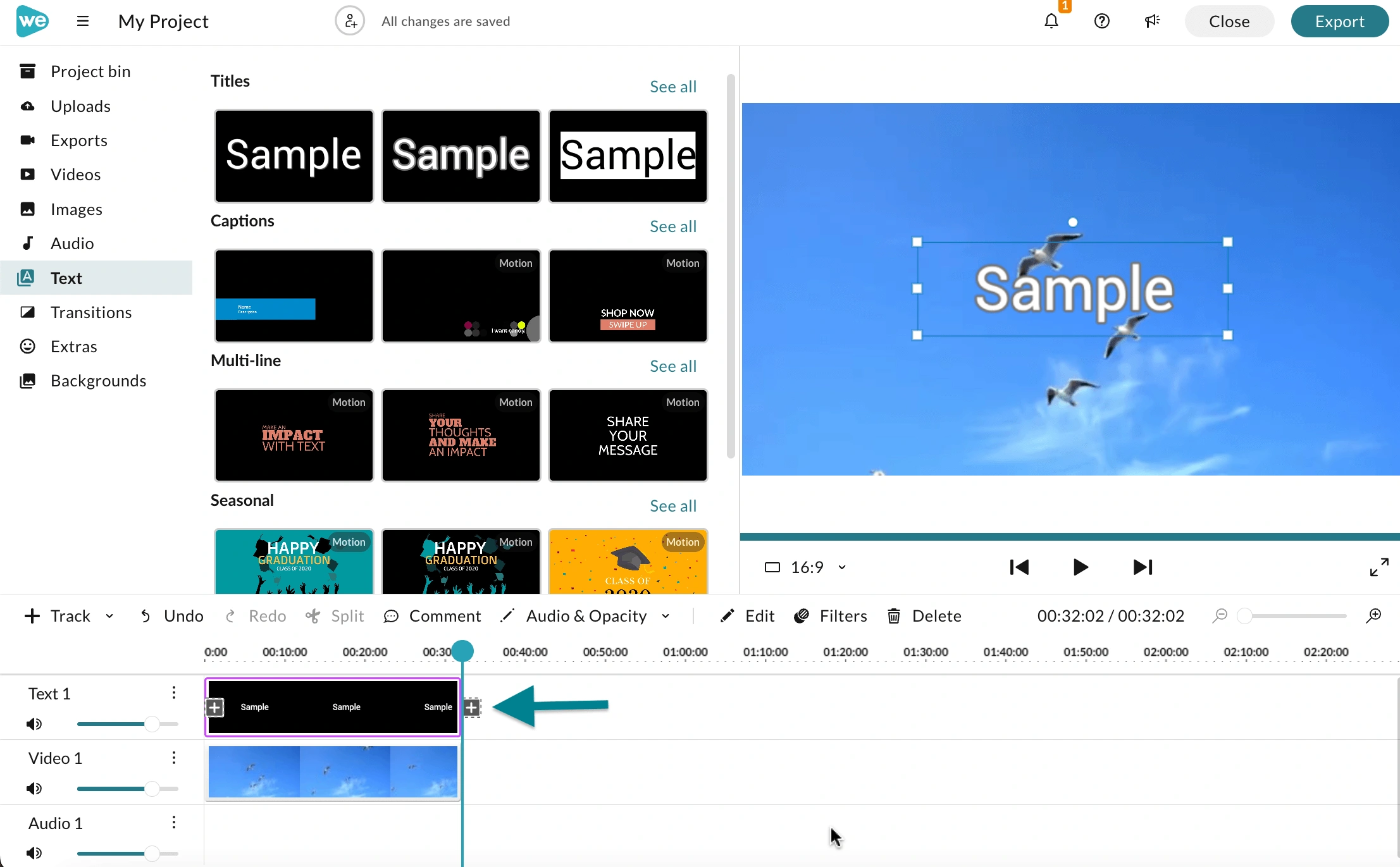
Task: Delete the selected clip
Action: click(x=924, y=616)
